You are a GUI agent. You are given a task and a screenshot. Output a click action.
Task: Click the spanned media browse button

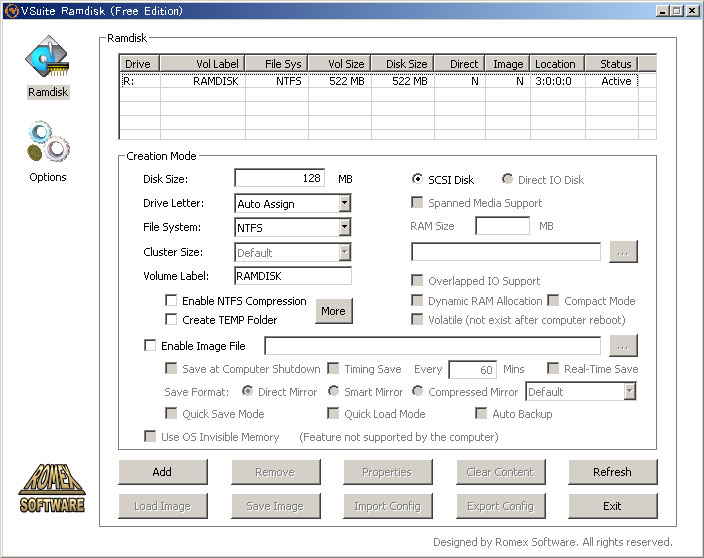click(x=623, y=251)
